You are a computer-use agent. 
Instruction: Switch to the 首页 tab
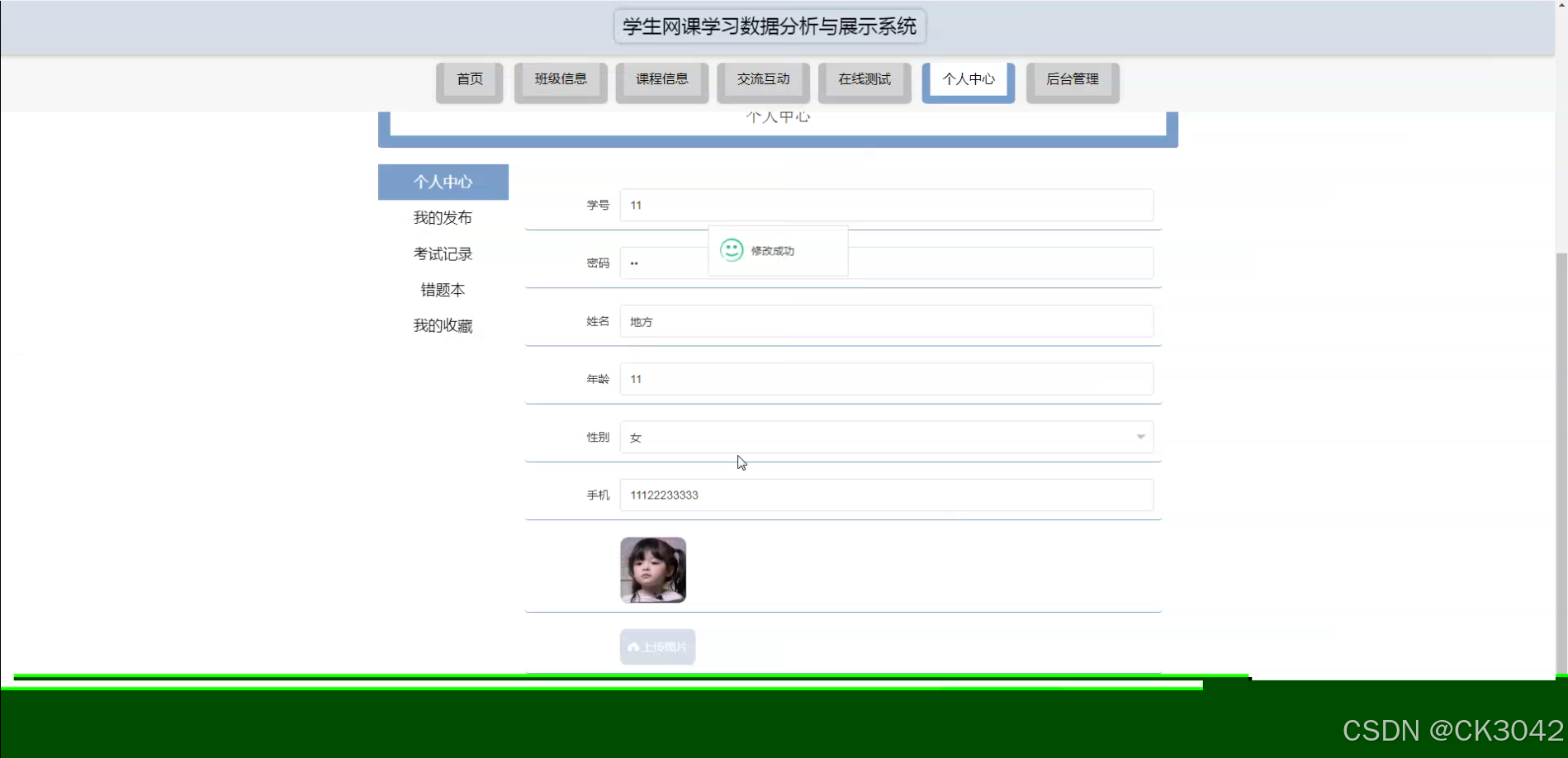[469, 80]
